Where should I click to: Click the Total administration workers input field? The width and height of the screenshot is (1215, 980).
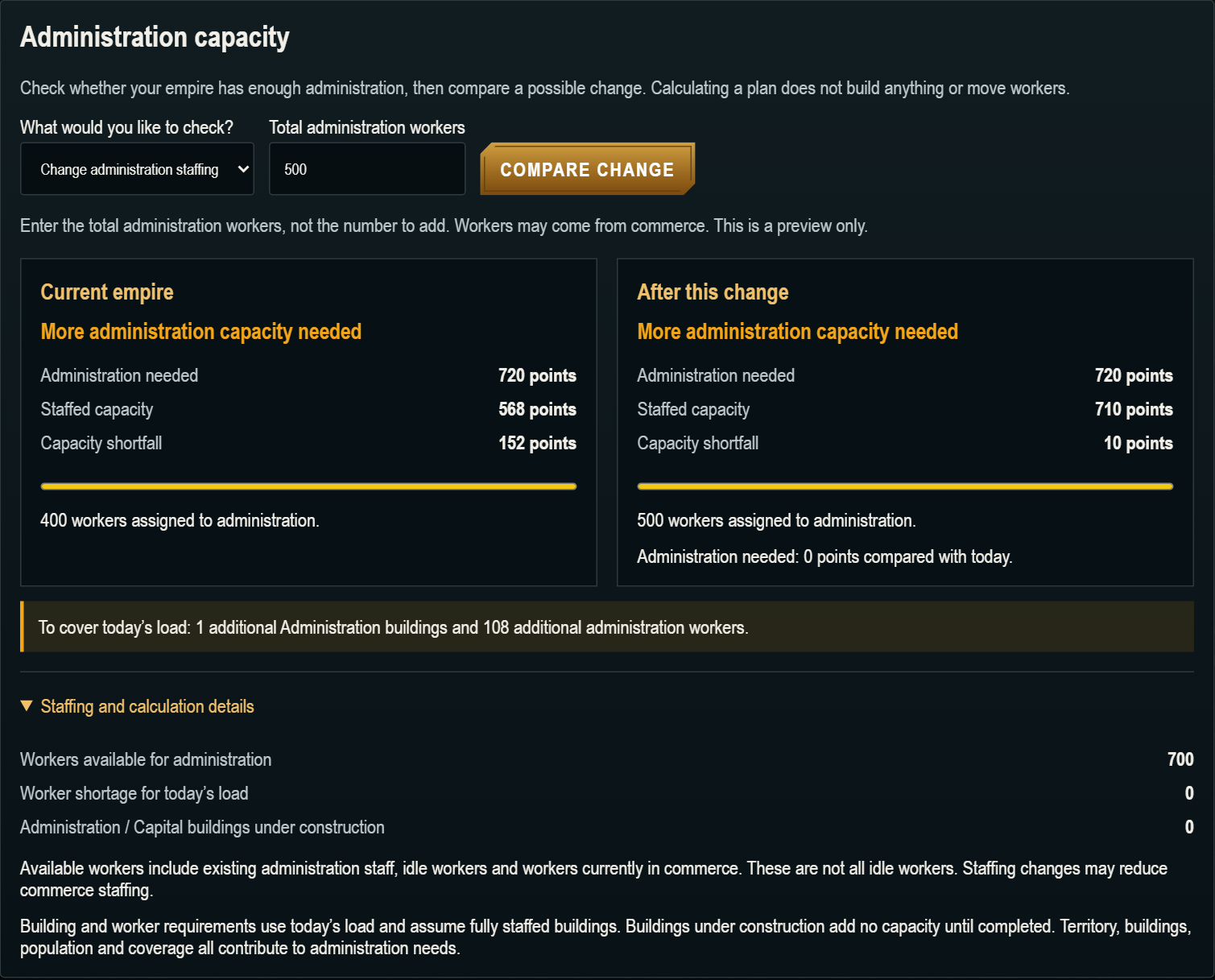367,169
